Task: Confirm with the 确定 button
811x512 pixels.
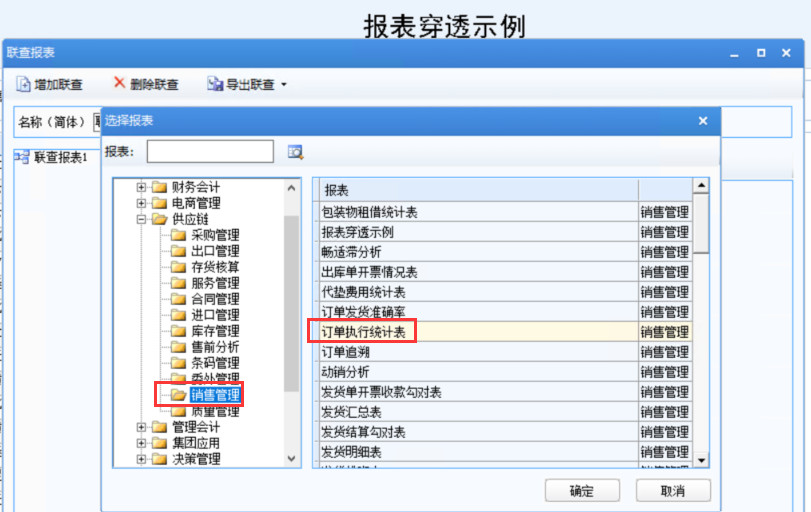Action: (582, 490)
